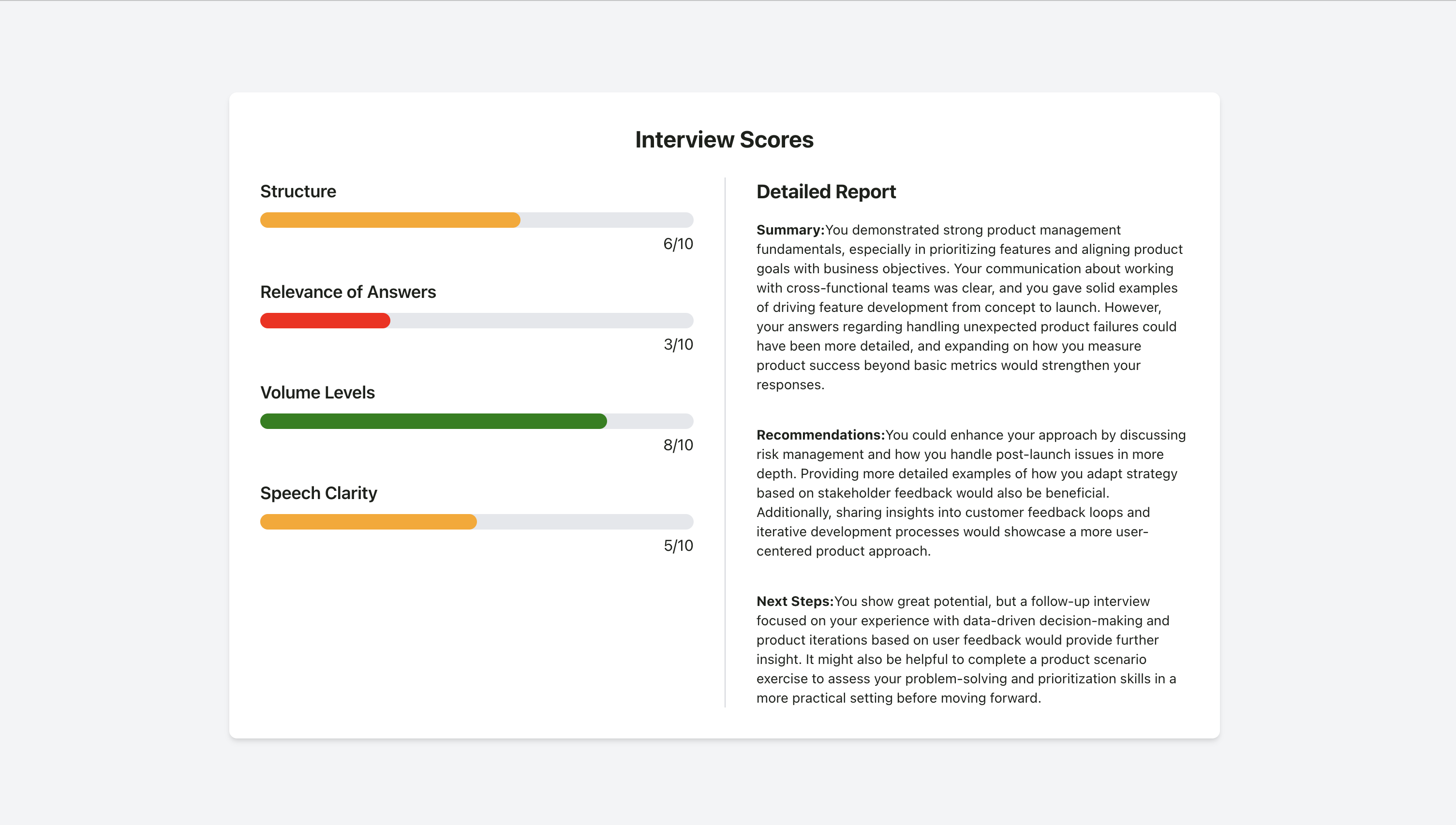Image resolution: width=1456 pixels, height=825 pixels.
Task: Click the Speech Clarity label
Action: point(318,493)
